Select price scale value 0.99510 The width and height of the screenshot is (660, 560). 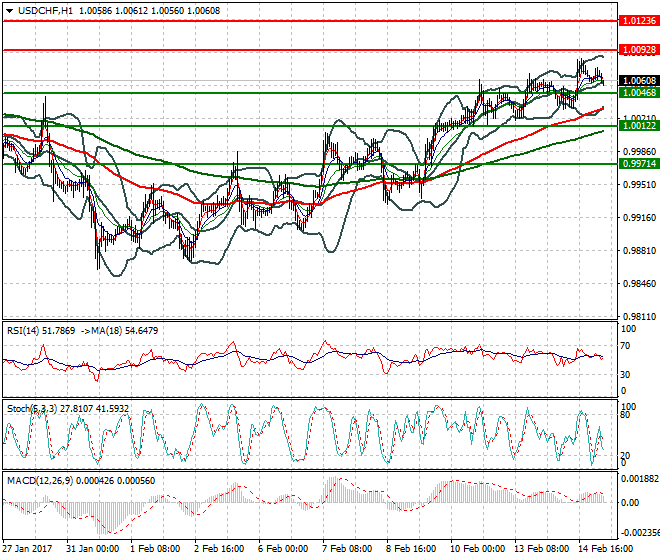tap(639, 184)
